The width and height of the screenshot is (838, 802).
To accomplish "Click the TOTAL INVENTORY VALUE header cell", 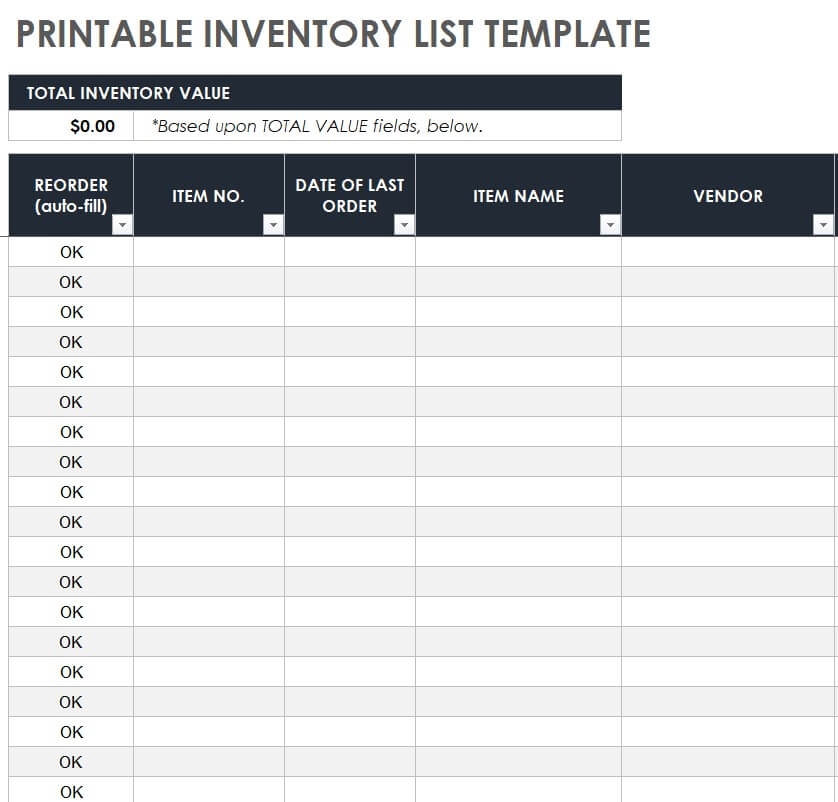I will (x=128, y=93).
